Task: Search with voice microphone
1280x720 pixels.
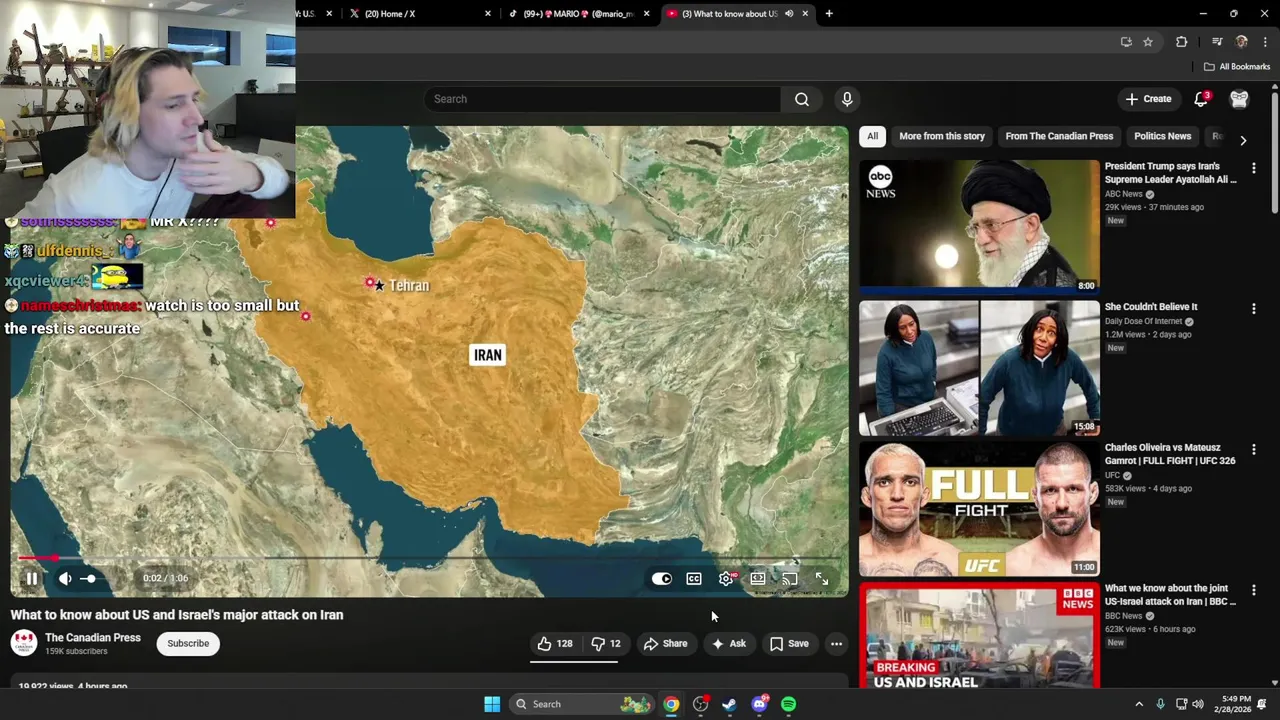Action: point(847,99)
